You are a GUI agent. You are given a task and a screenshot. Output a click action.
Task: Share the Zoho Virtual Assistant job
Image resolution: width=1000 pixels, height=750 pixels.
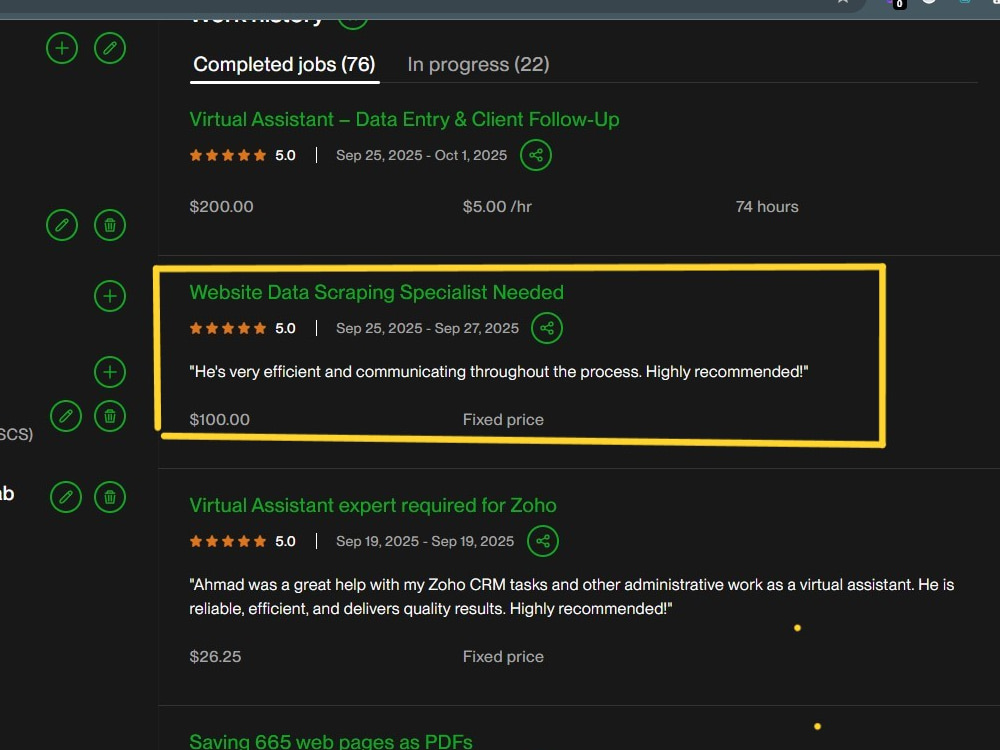(543, 541)
